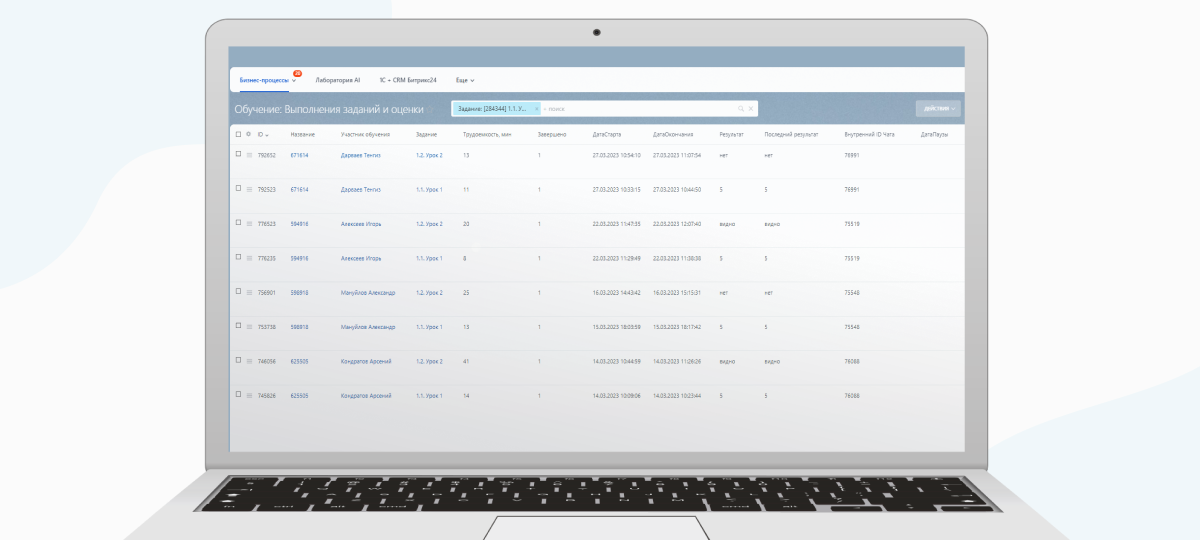Click Результат видно in row 776523
1200x540 pixels.
[x=727, y=224]
